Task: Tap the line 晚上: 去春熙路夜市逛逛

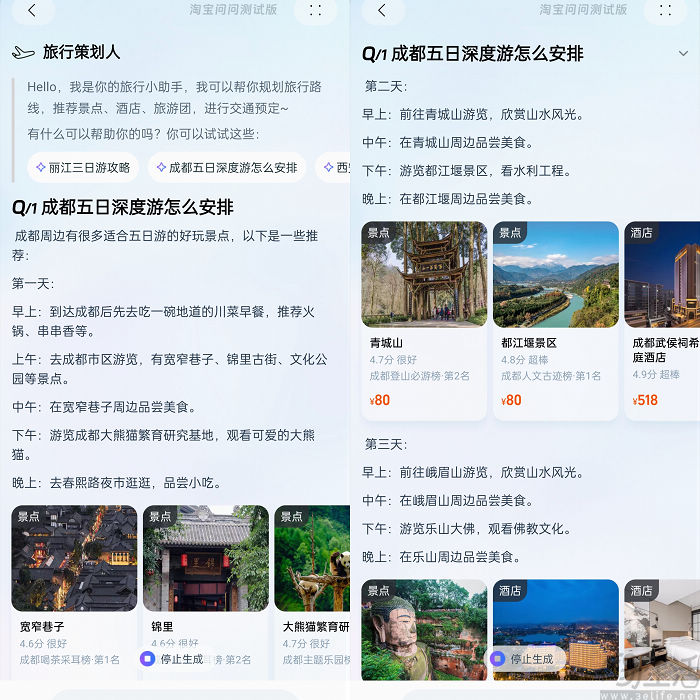Action: coord(117,483)
